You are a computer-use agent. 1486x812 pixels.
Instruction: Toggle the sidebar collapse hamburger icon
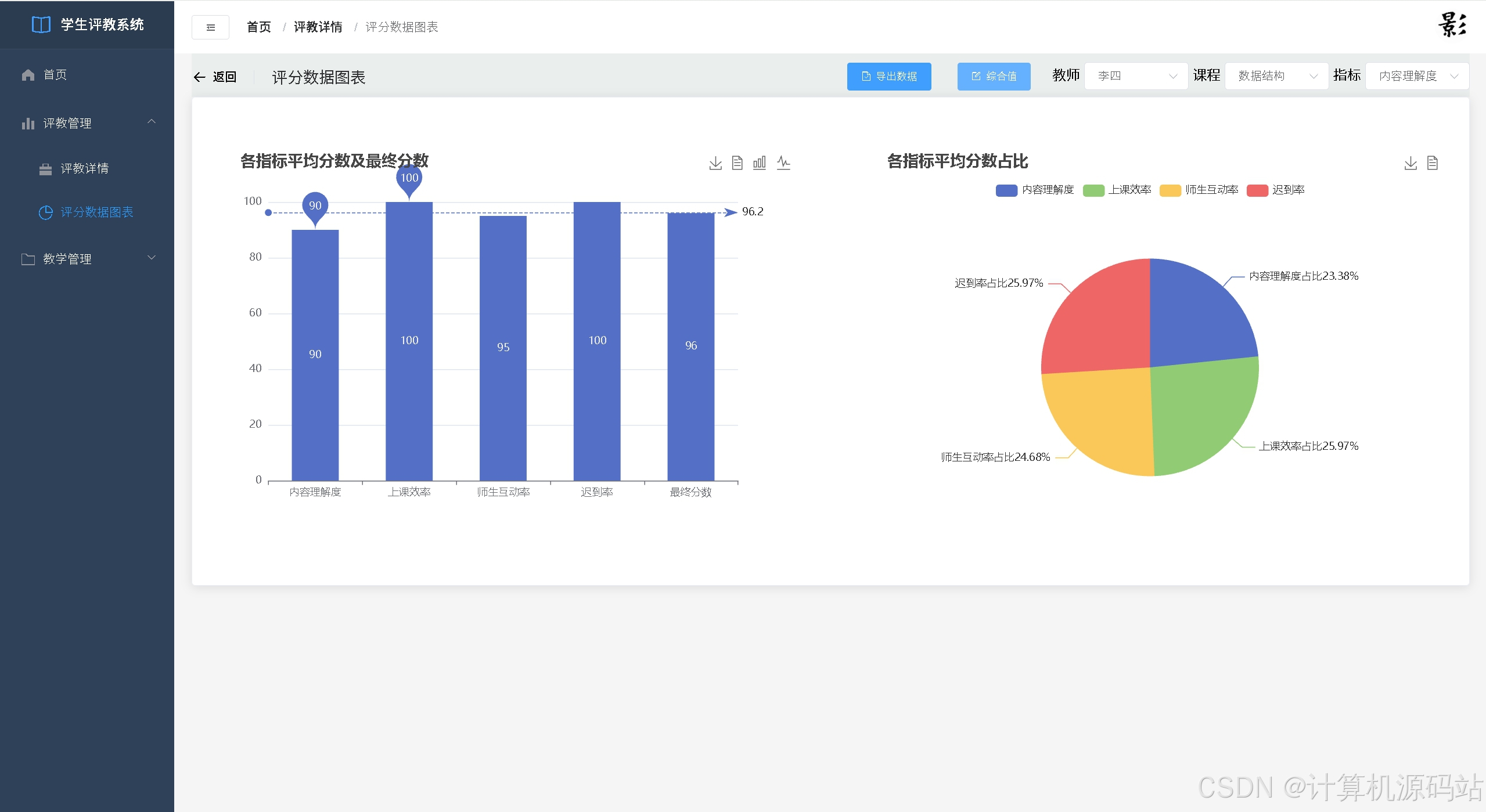[210, 27]
